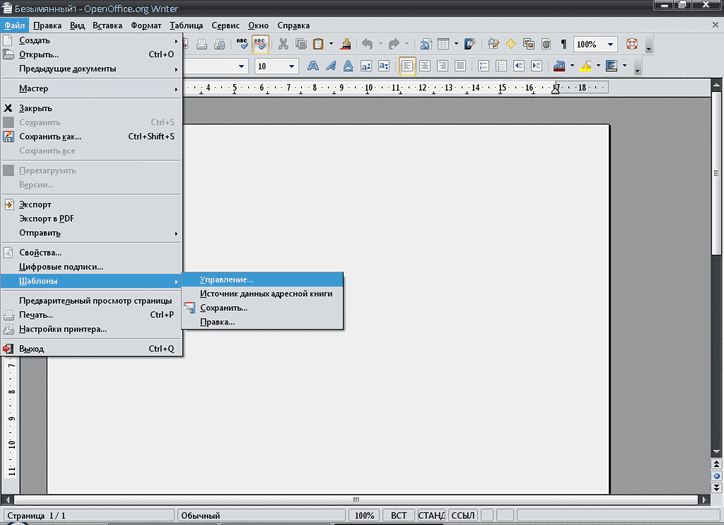
Task: Toggle Bold formatting
Action: pyautogui.click(x=313, y=66)
